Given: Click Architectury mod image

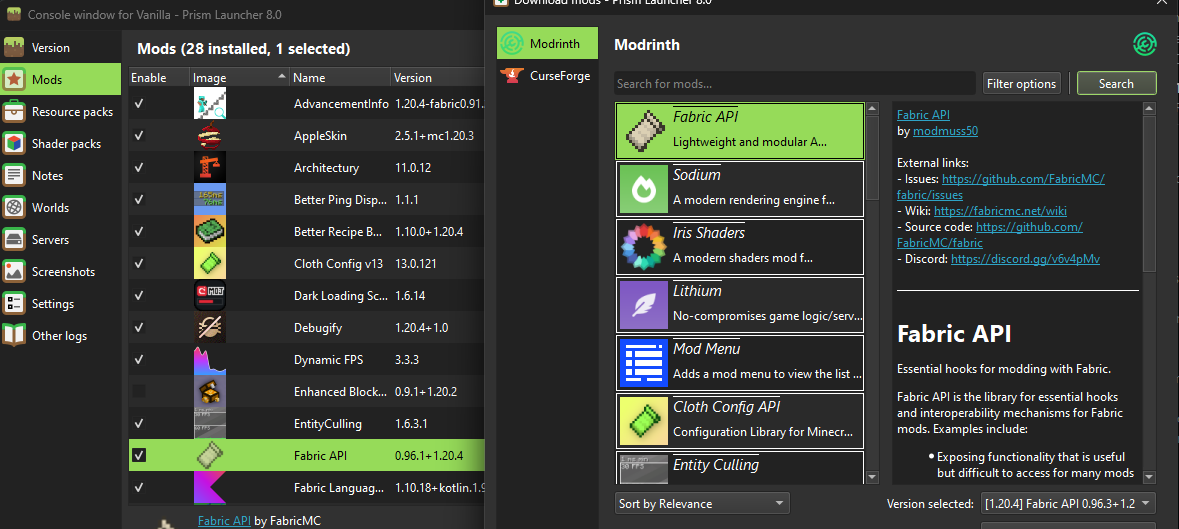Looking at the screenshot, I should point(210,168).
